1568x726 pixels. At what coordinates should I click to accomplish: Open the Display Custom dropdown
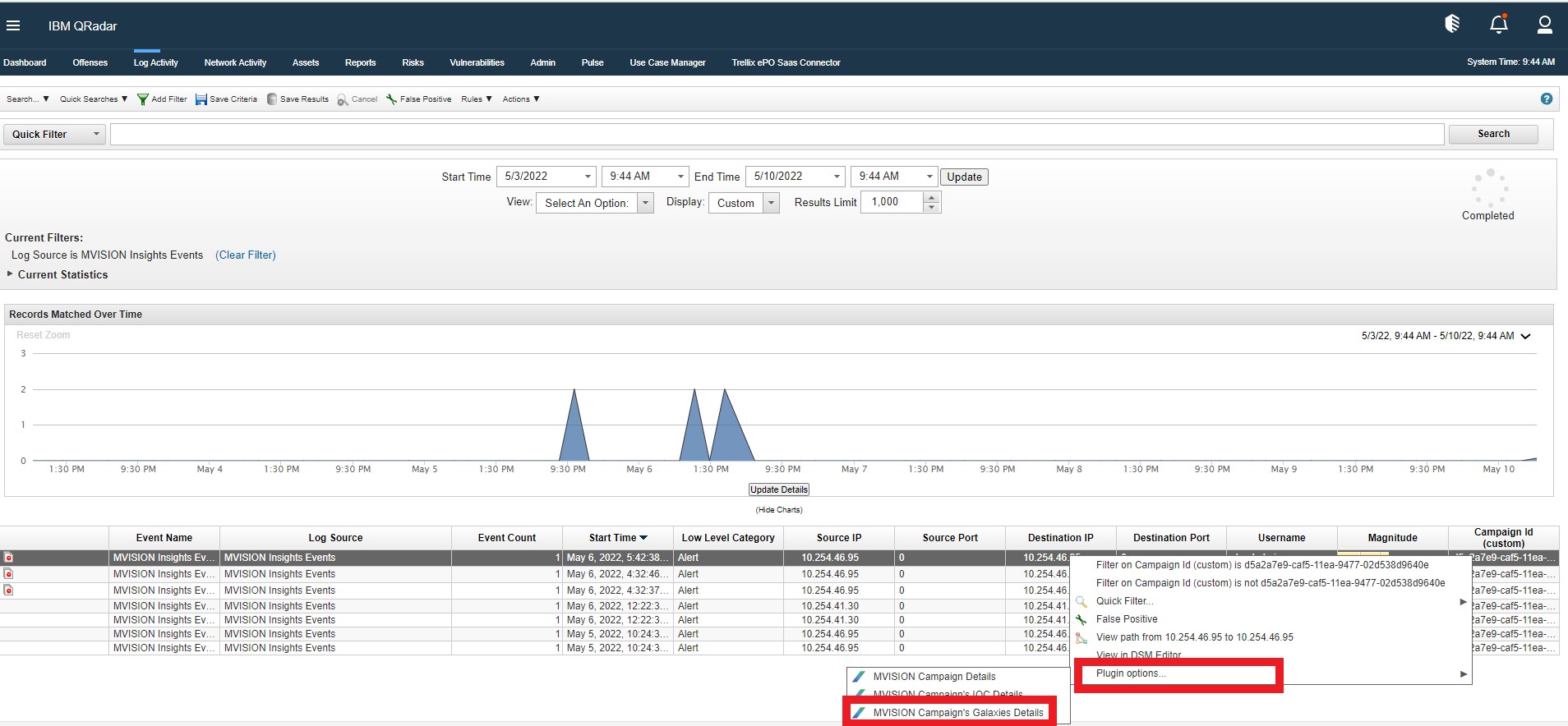coord(771,203)
